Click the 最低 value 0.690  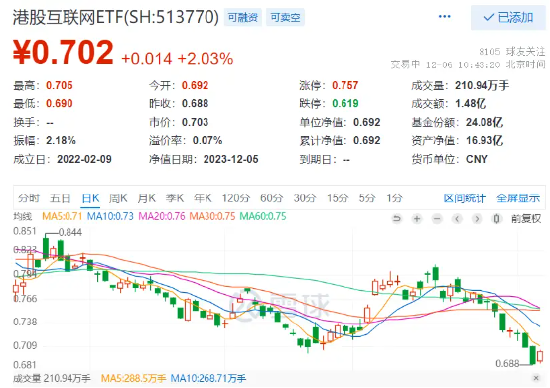point(59,103)
